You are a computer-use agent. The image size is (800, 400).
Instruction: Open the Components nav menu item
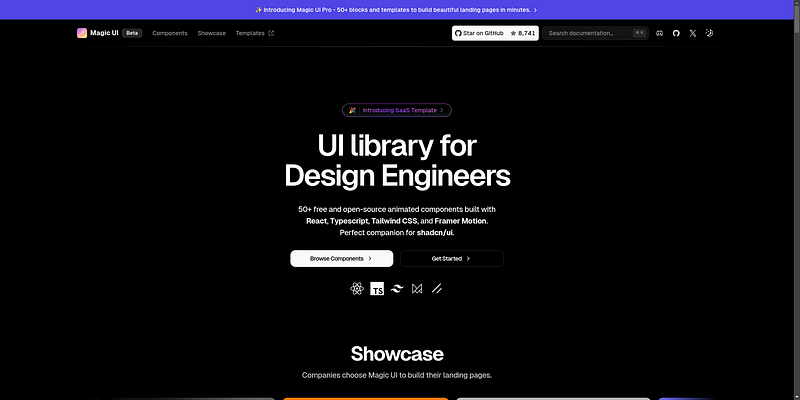pos(170,33)
